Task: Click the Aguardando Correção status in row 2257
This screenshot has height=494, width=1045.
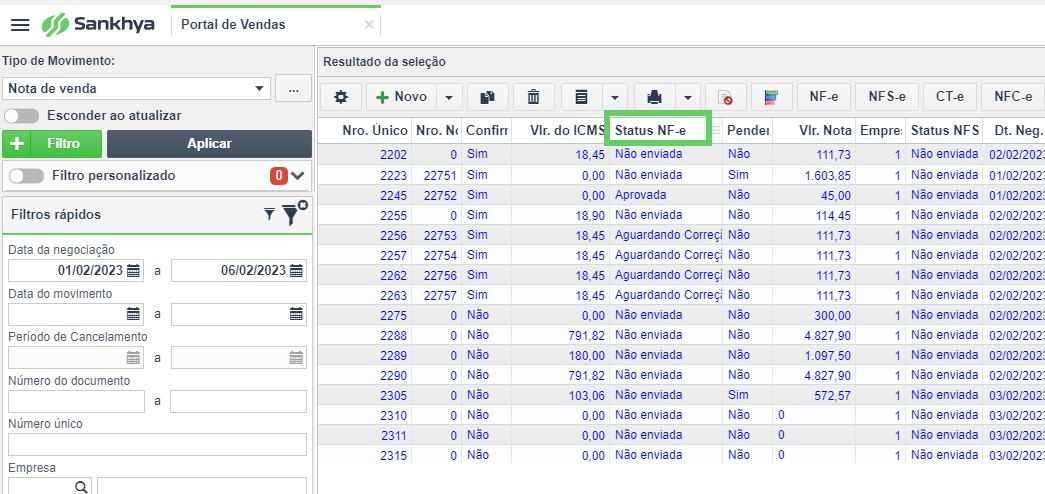Action: (668, 255)
